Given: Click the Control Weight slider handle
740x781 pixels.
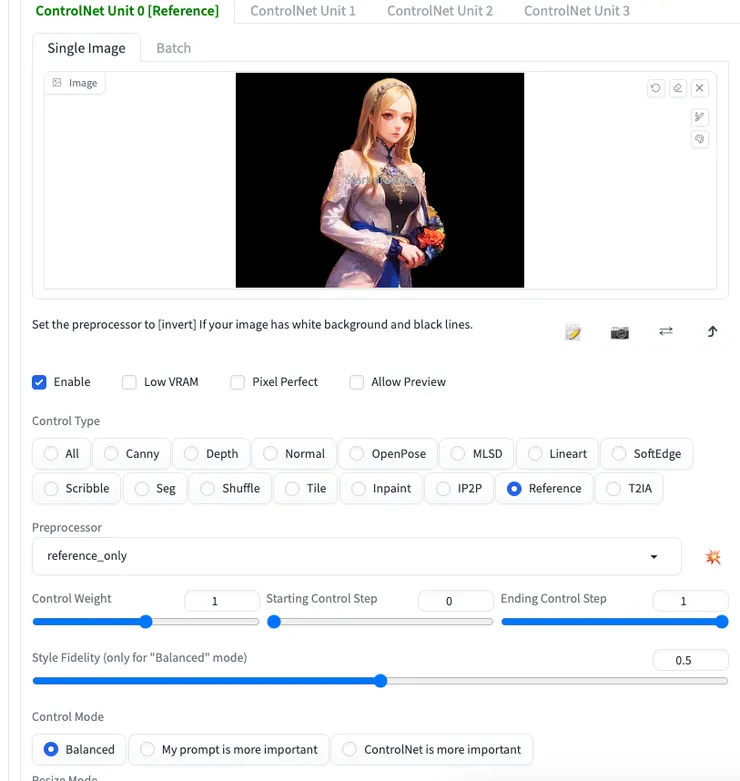Looking at the screenshot, I should coord(145,622).
